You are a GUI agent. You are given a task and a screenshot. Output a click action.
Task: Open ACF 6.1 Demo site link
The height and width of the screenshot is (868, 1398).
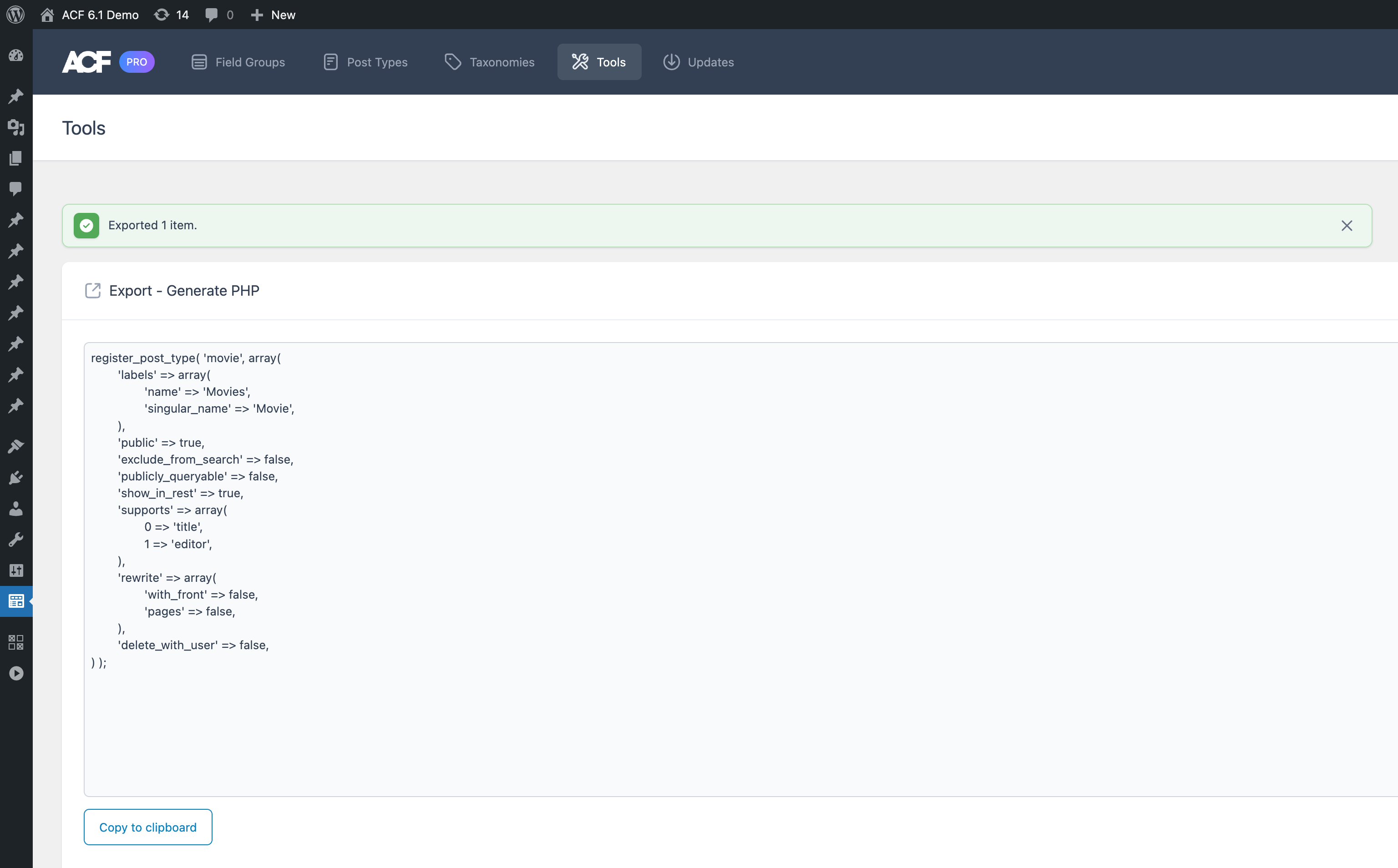pos(90,15)
